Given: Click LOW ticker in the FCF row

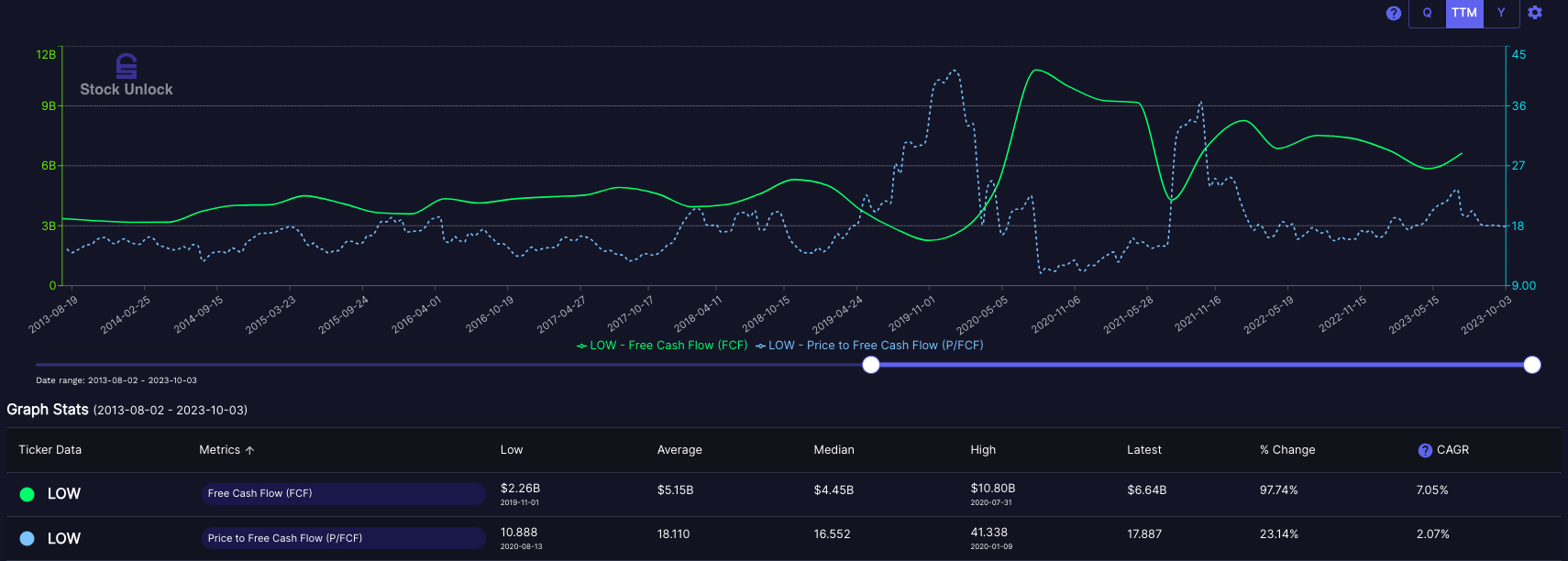Looking at the screenshot, I should (64, 494).
